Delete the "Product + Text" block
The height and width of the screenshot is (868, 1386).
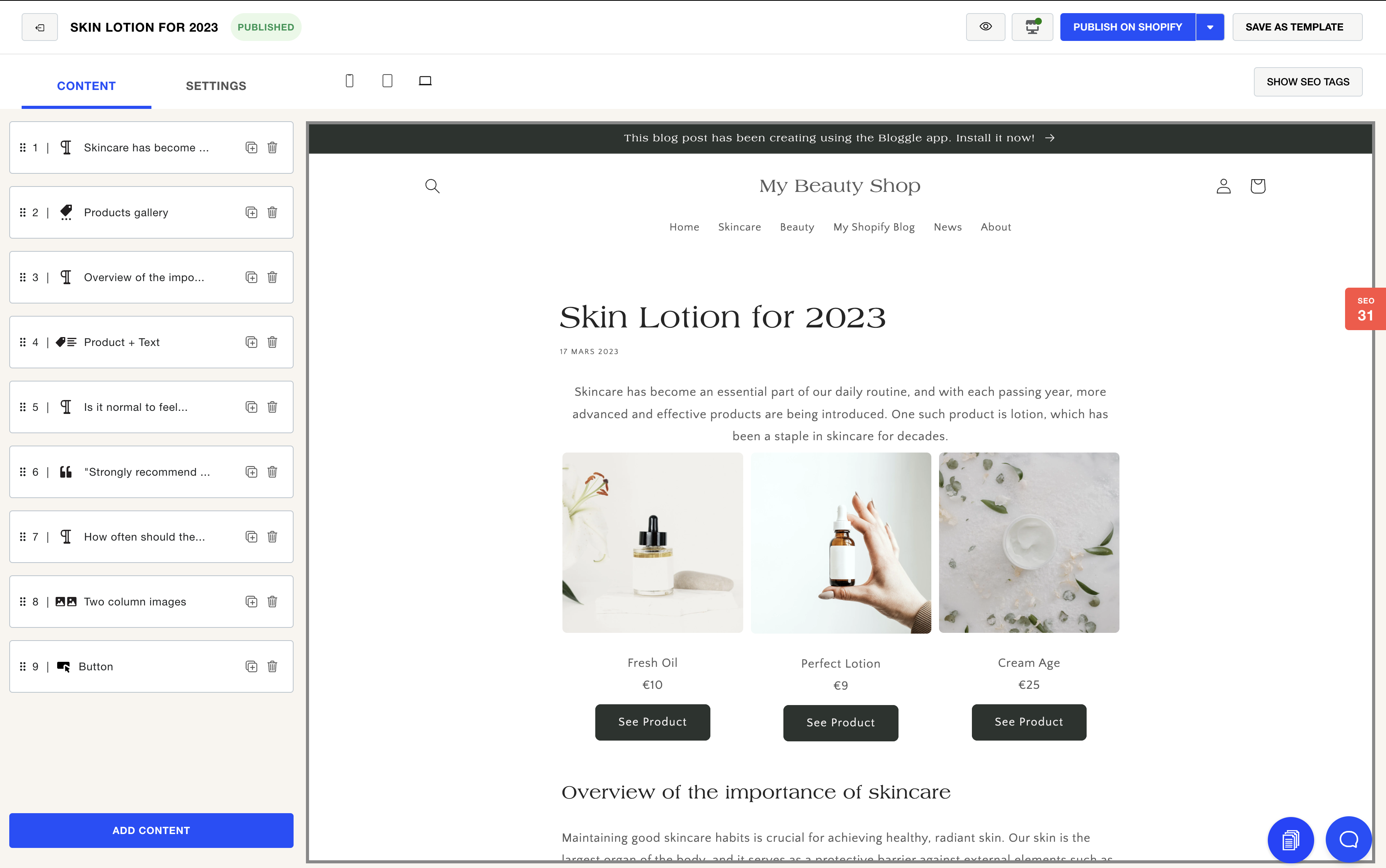(x=273, y=342)
